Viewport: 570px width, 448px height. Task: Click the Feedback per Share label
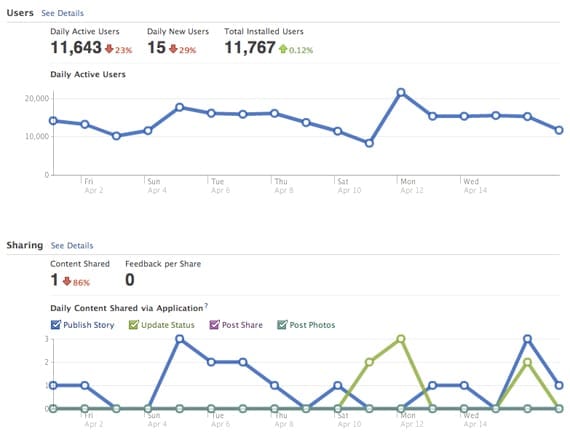point(163,264)
